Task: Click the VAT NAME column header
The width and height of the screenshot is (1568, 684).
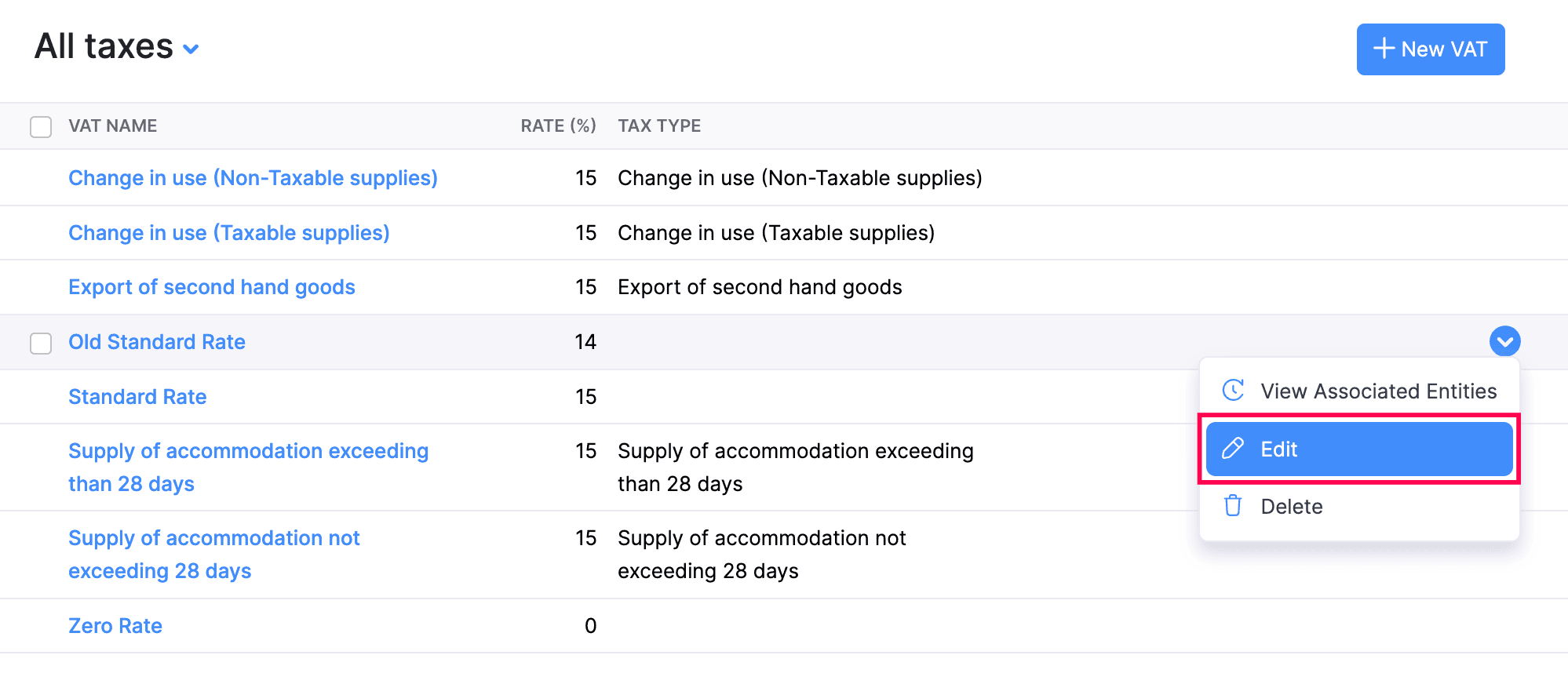Action: point(112,126)
